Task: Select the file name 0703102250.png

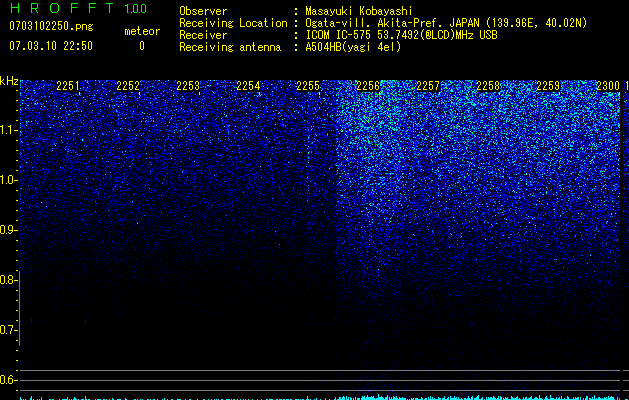Action: click(x=51, y=26)
